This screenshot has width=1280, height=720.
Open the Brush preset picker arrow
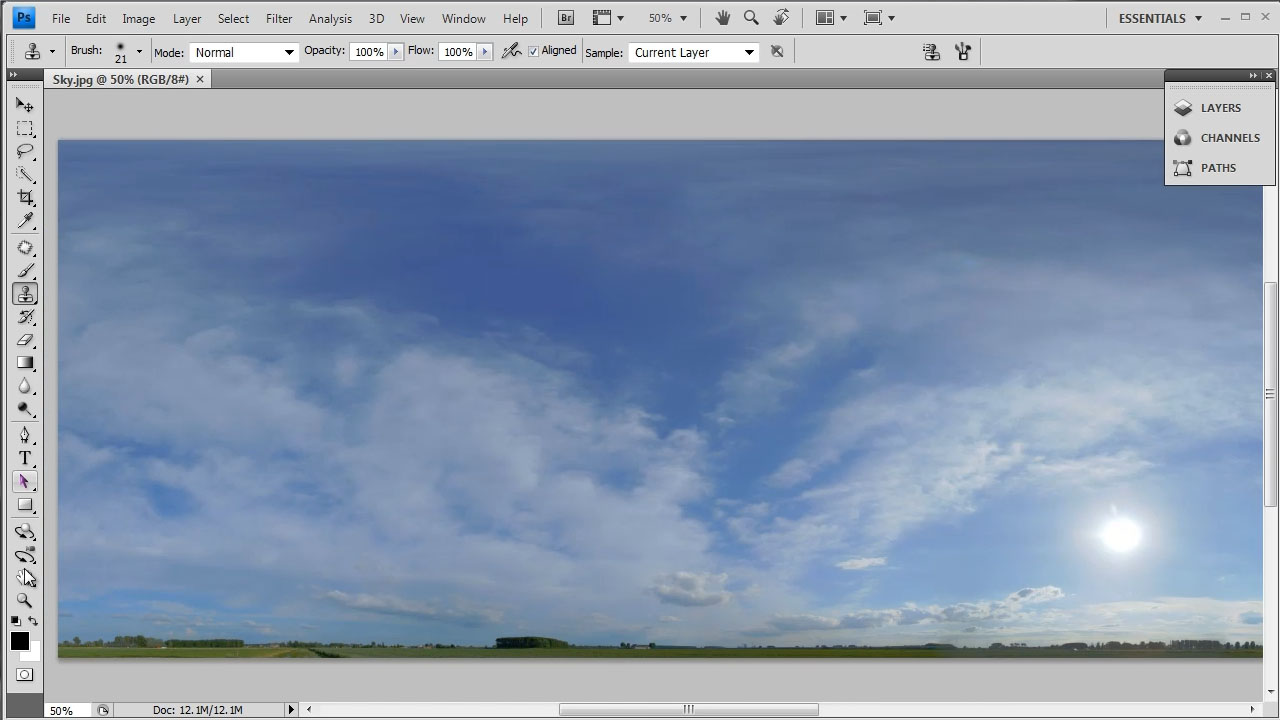(139, 52)
